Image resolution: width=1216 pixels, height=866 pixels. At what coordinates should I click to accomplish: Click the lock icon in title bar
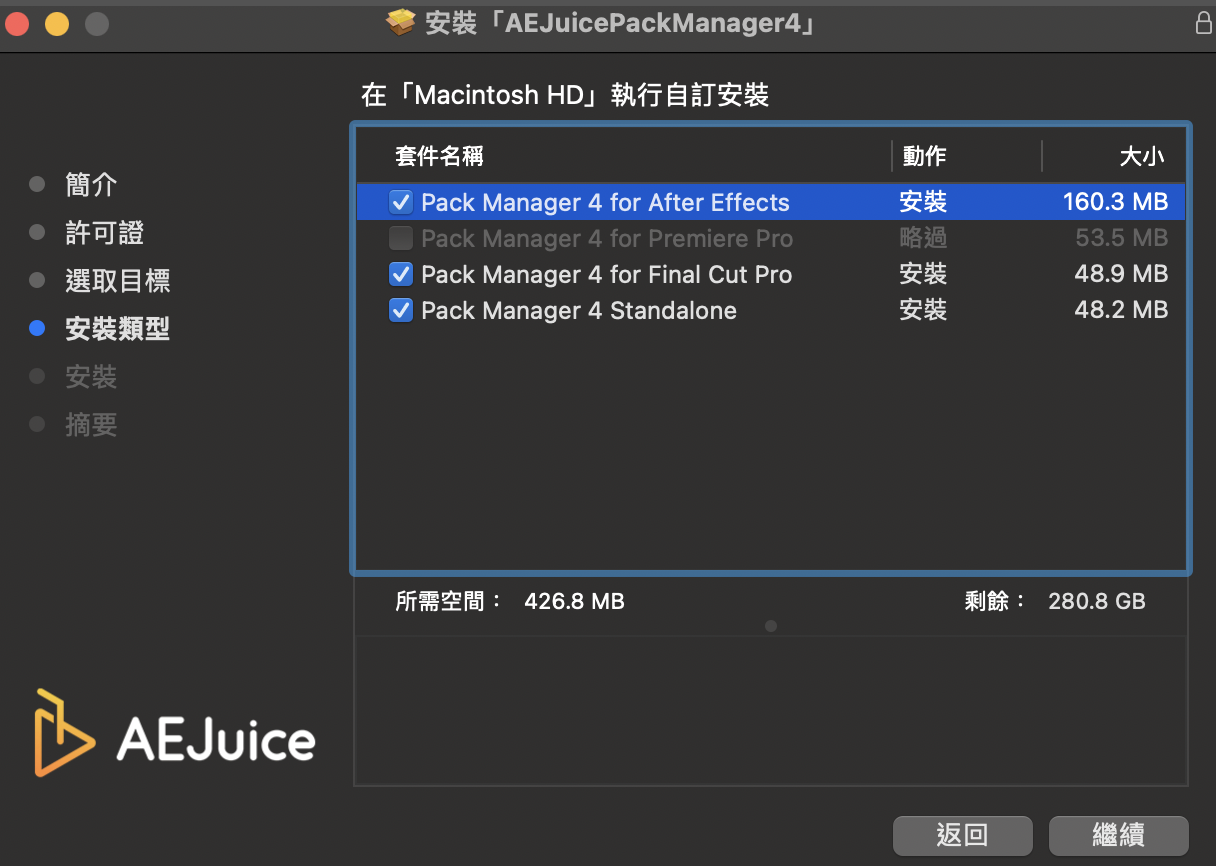pos(1203,23)
